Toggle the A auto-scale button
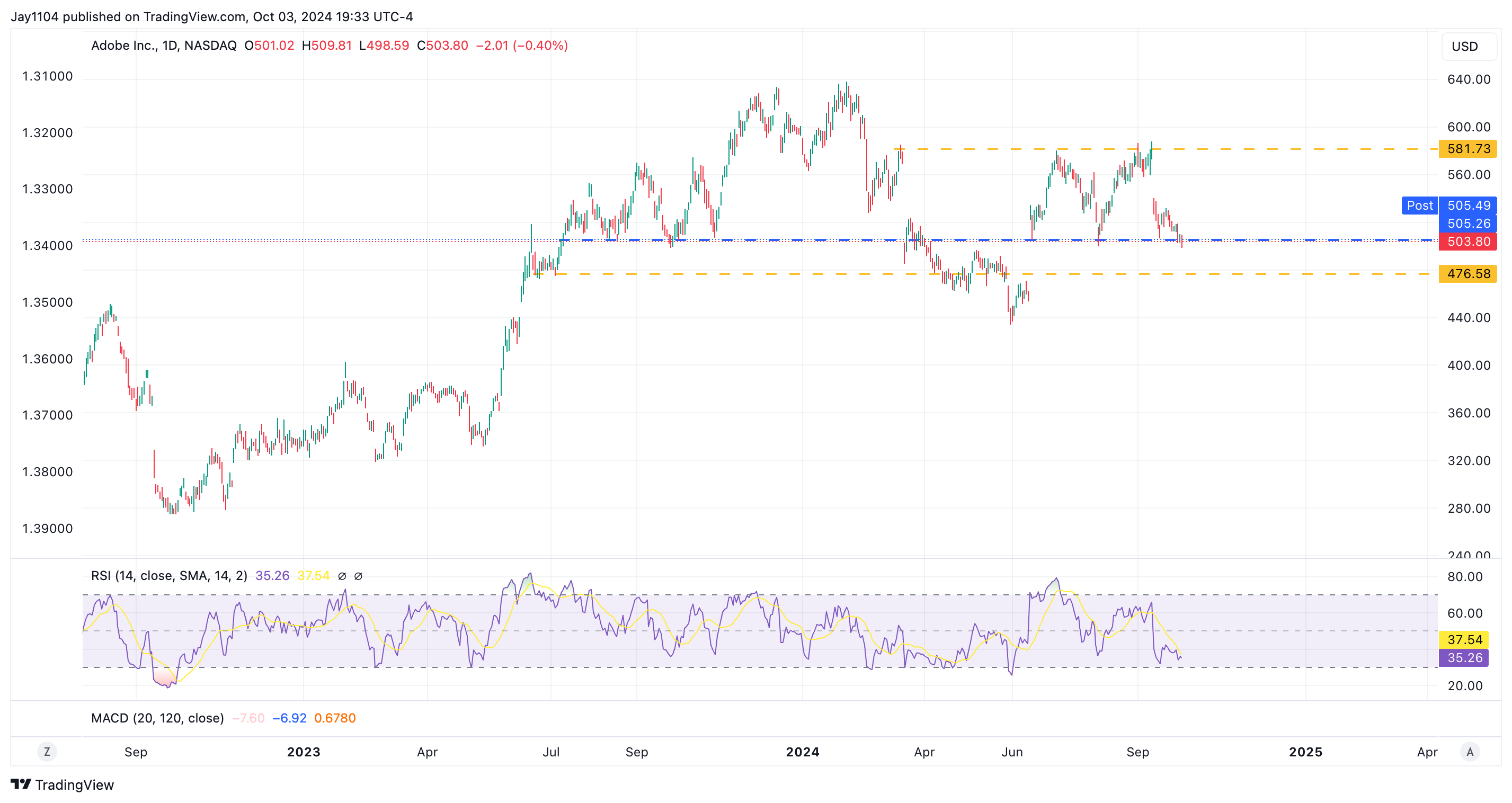This screenshot has height=803, width=1512. (1470, 752)
